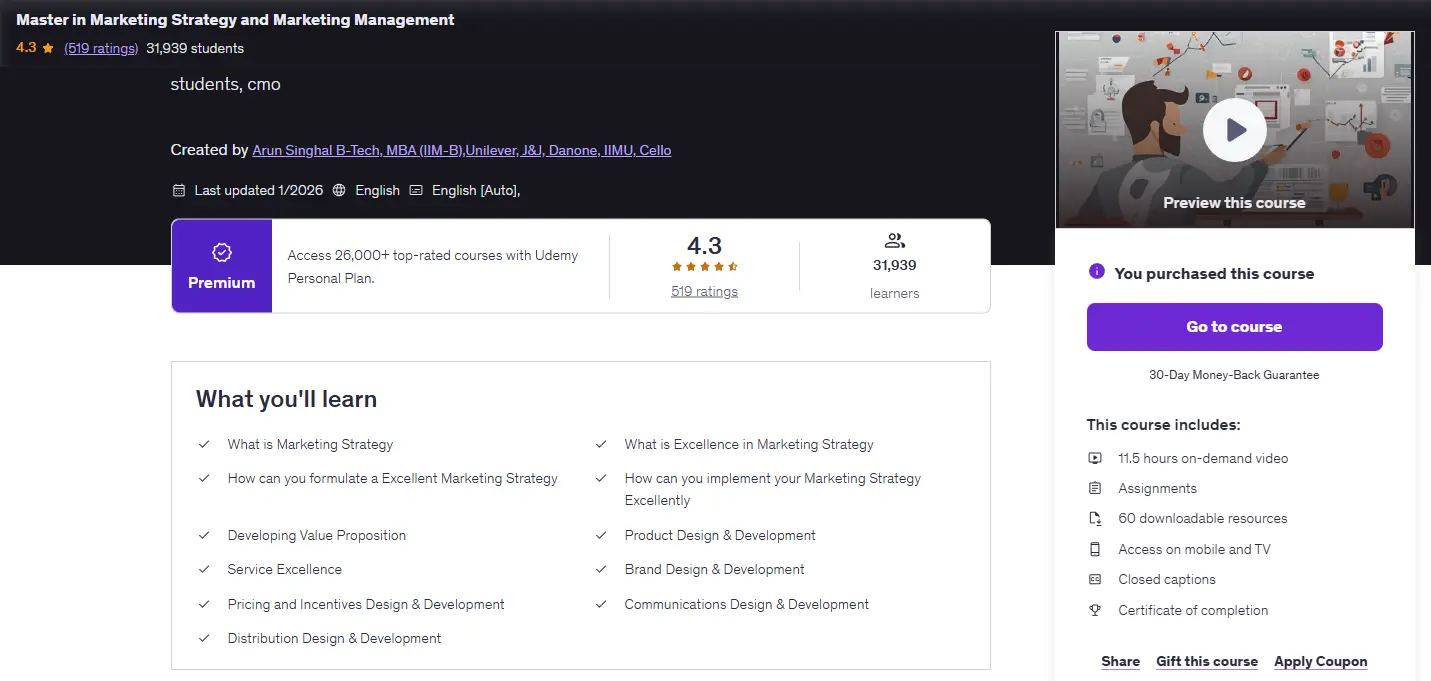Click checkmark next to formulate a Excellent Marketing Strategy

coord(204,478)
